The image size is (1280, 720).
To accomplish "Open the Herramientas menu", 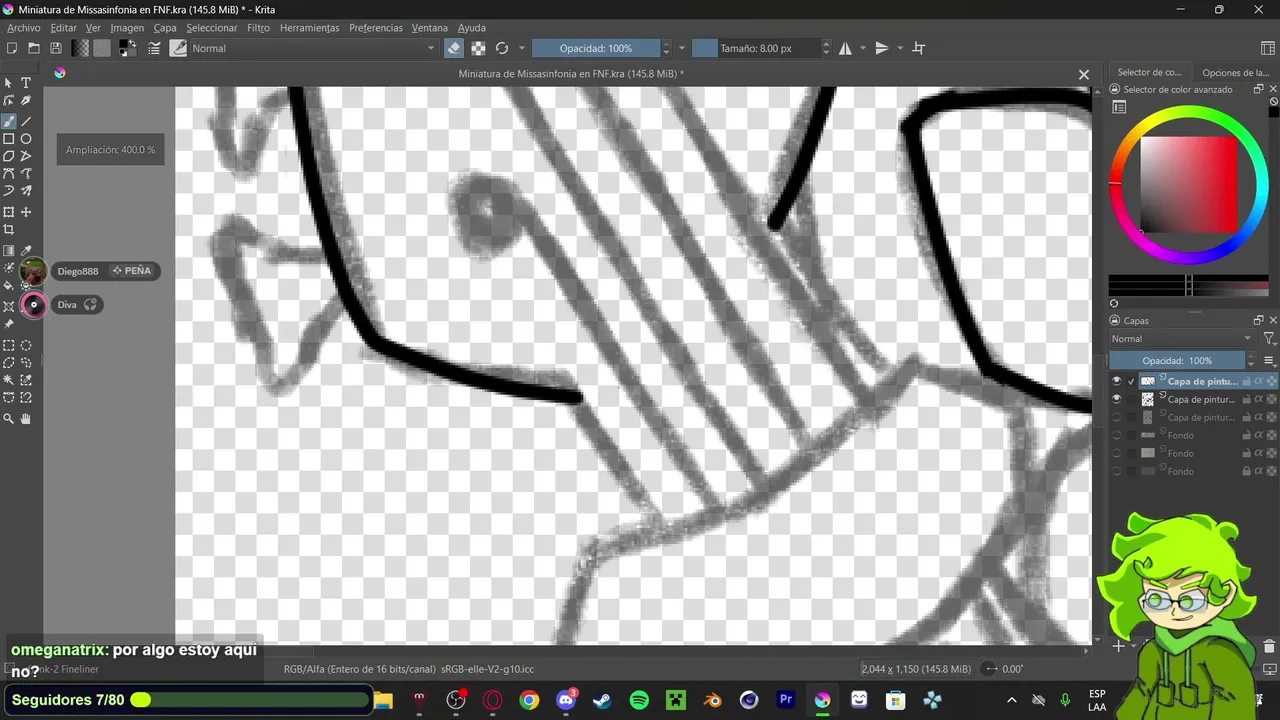I will (309, 28).
